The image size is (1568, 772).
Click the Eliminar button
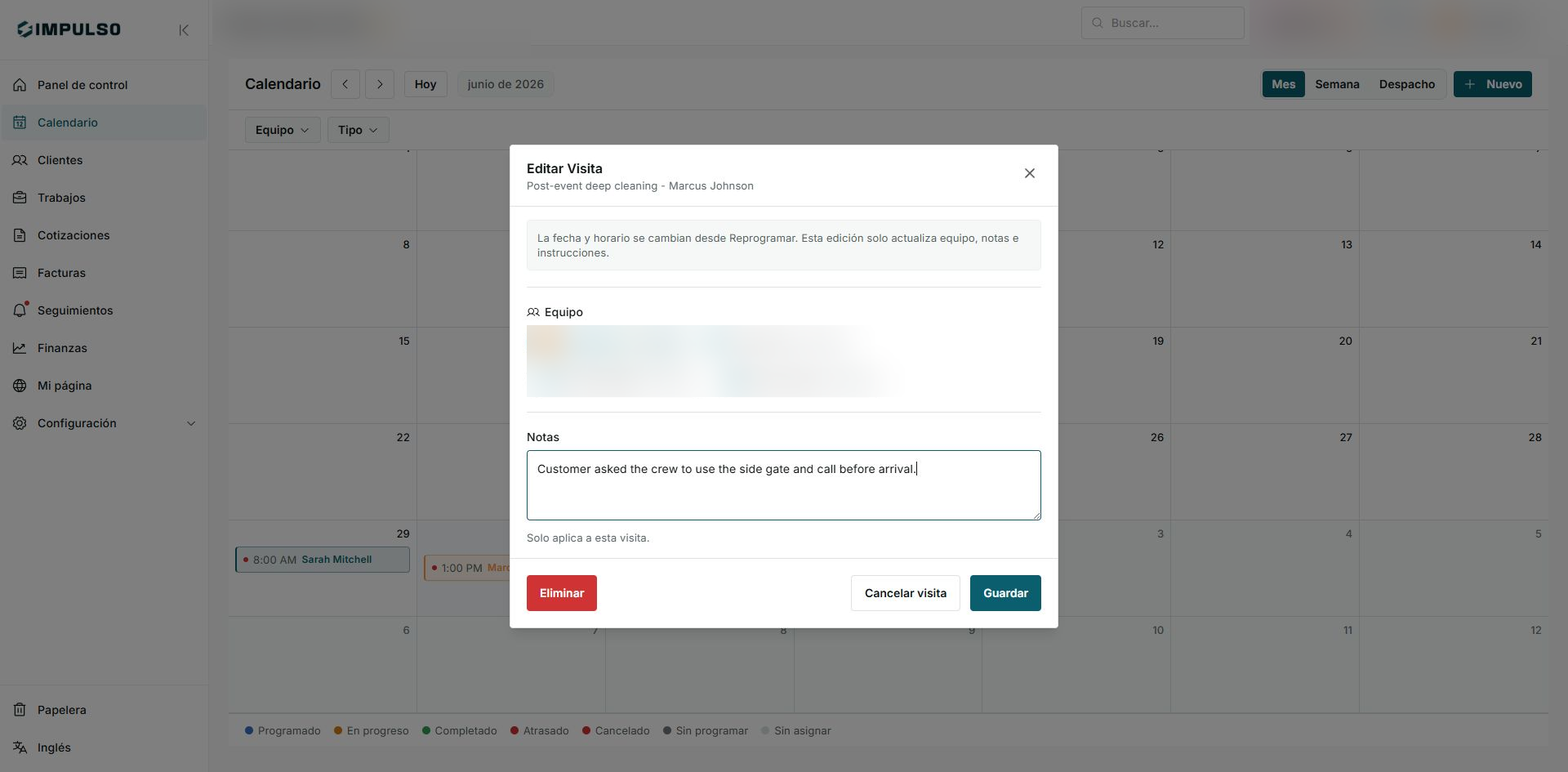(562, 593)
